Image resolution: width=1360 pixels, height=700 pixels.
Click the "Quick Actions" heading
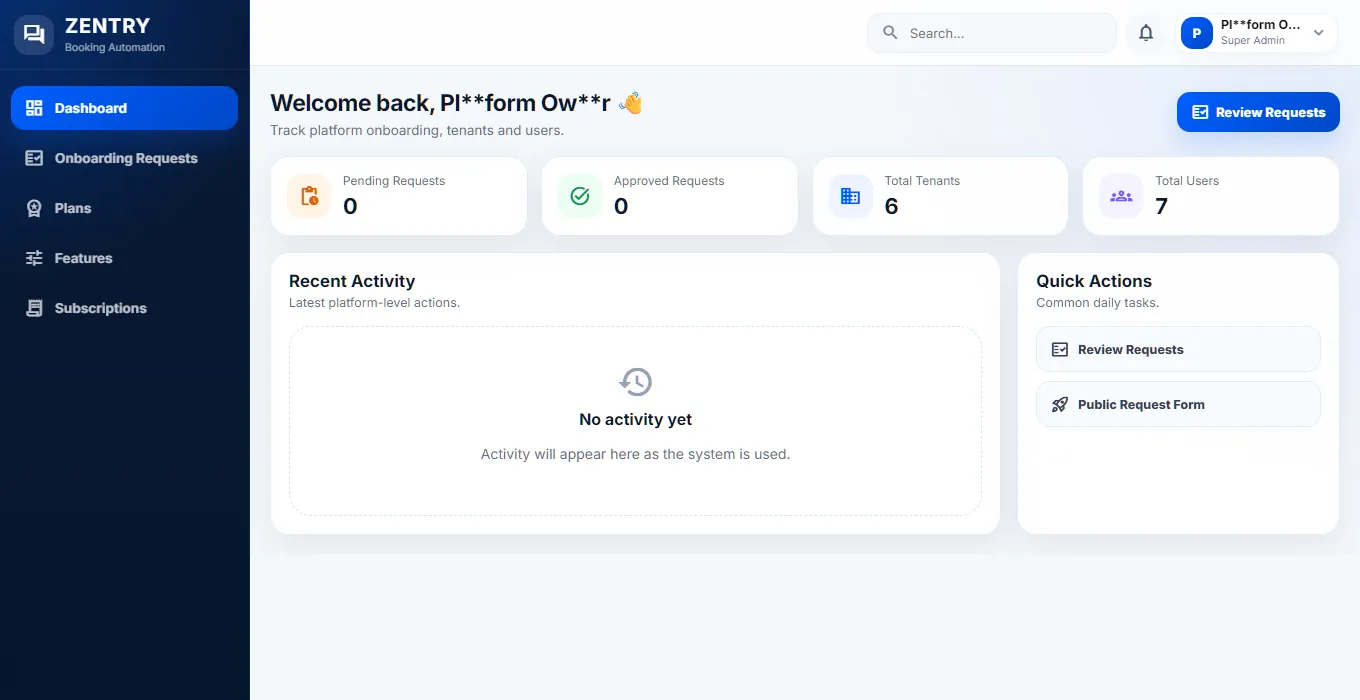pos(1094,281)
